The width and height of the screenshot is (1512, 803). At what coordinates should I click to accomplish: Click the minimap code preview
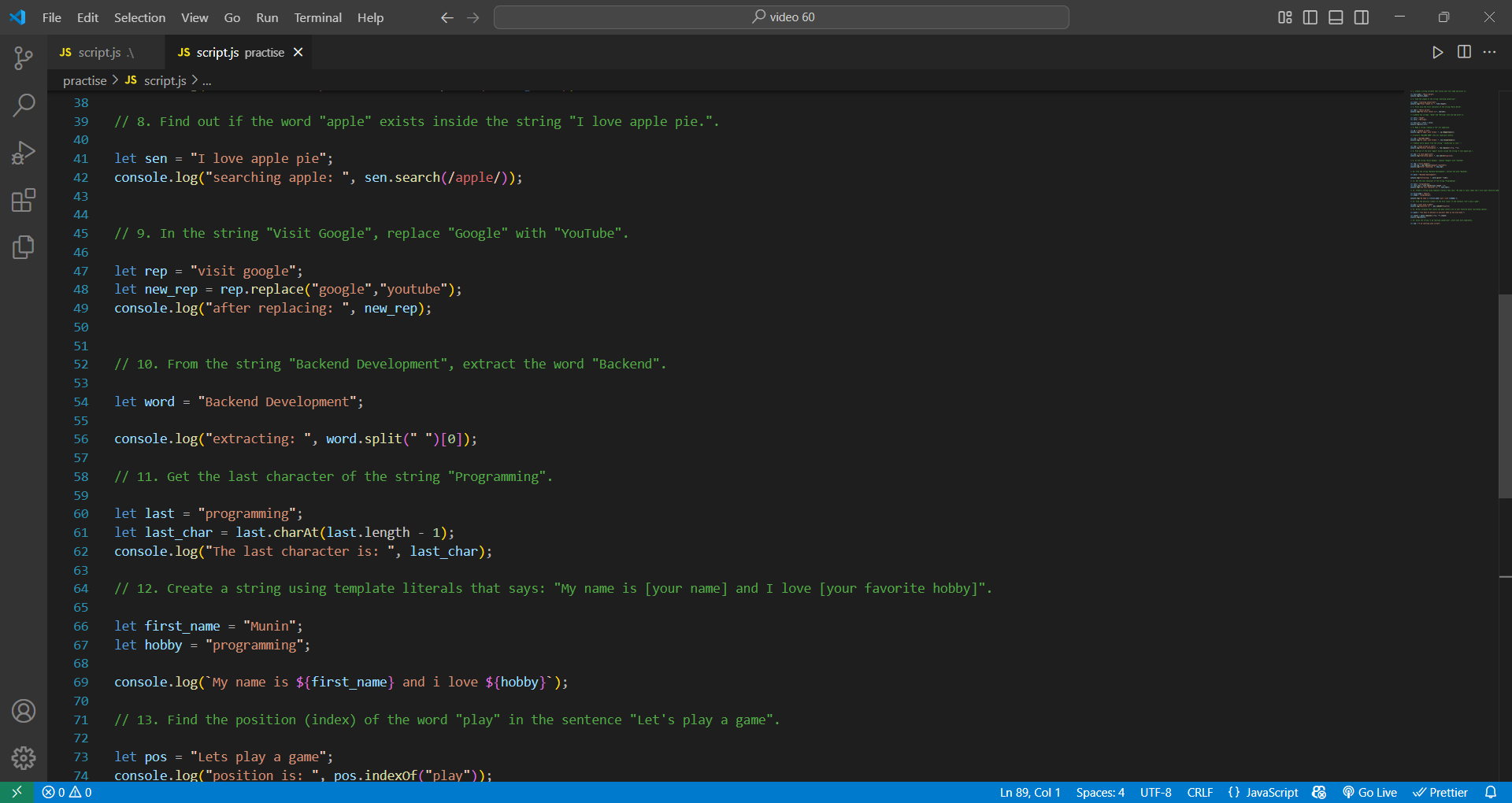[1453, 157]
